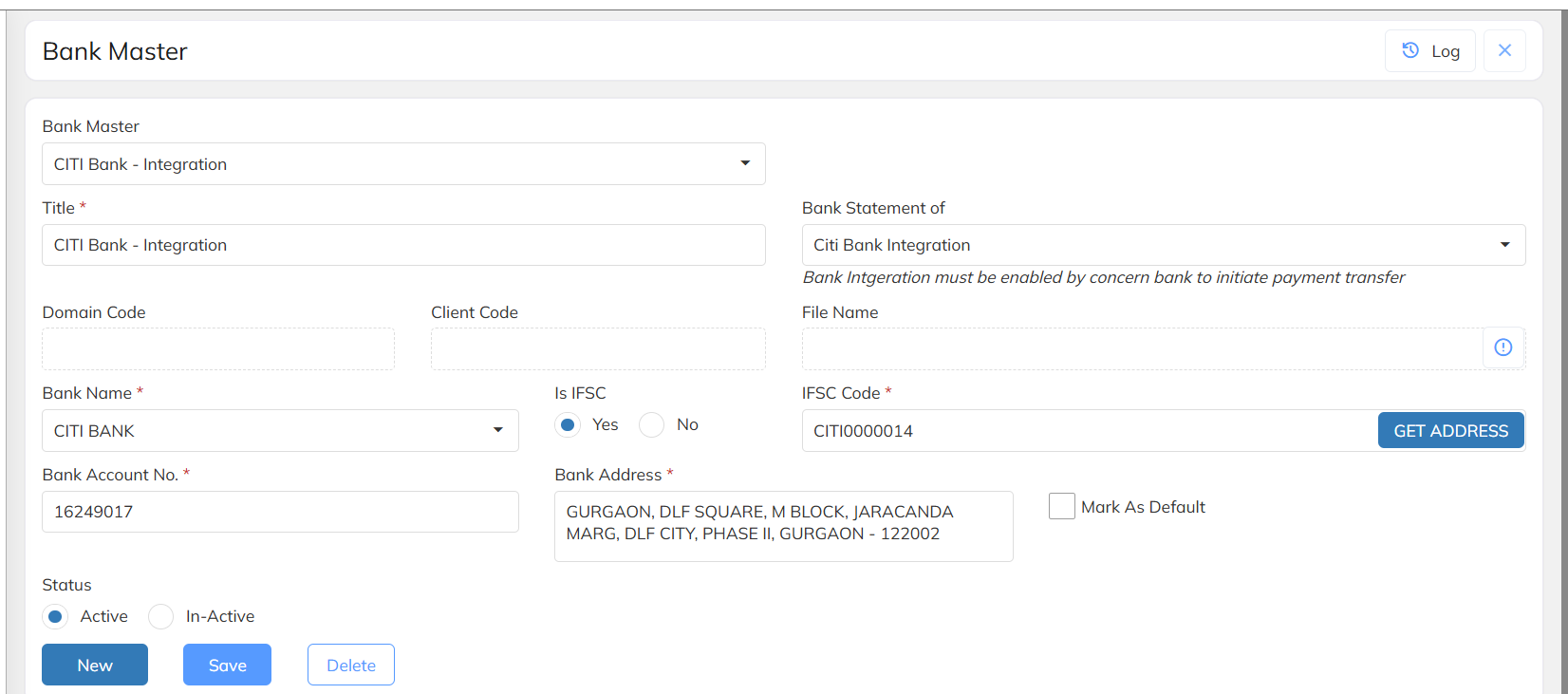This screenshot has height=694, width=1568.
Task: Click the New button
Action: point(95,665)
